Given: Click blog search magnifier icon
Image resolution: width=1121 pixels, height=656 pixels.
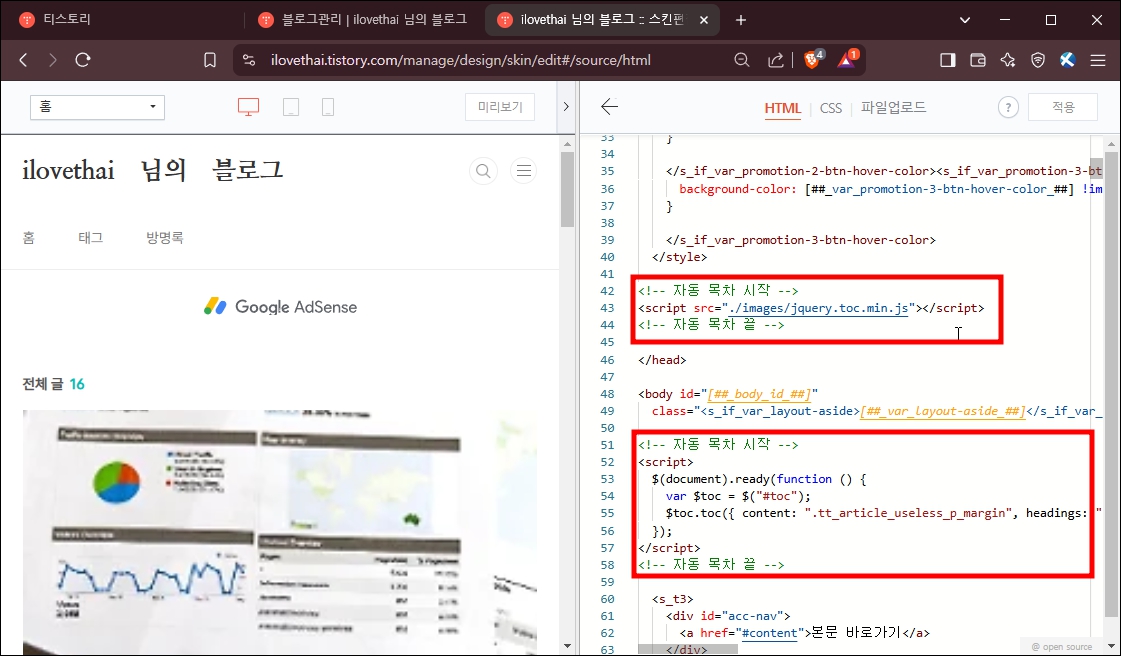Looking at the screenshot, I should point(483,171).
